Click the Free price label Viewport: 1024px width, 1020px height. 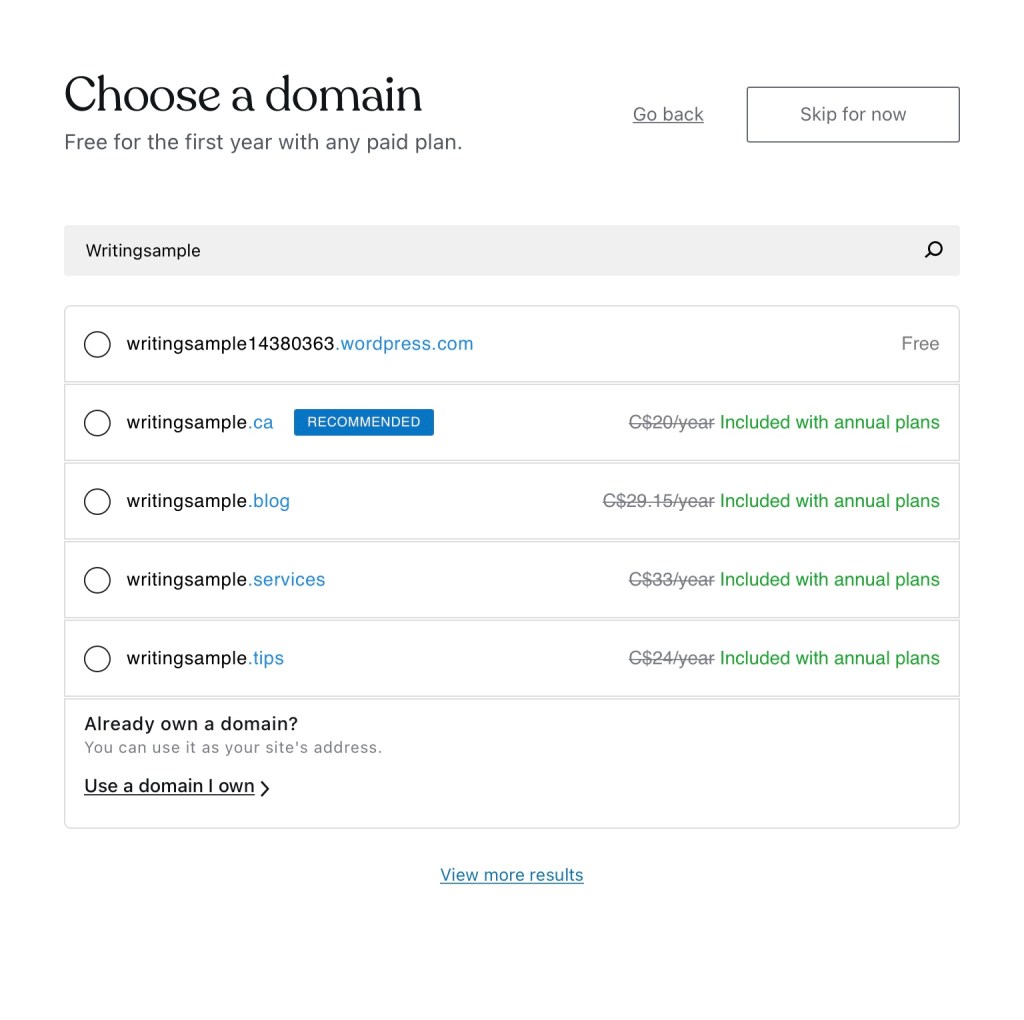coord(920,344)
